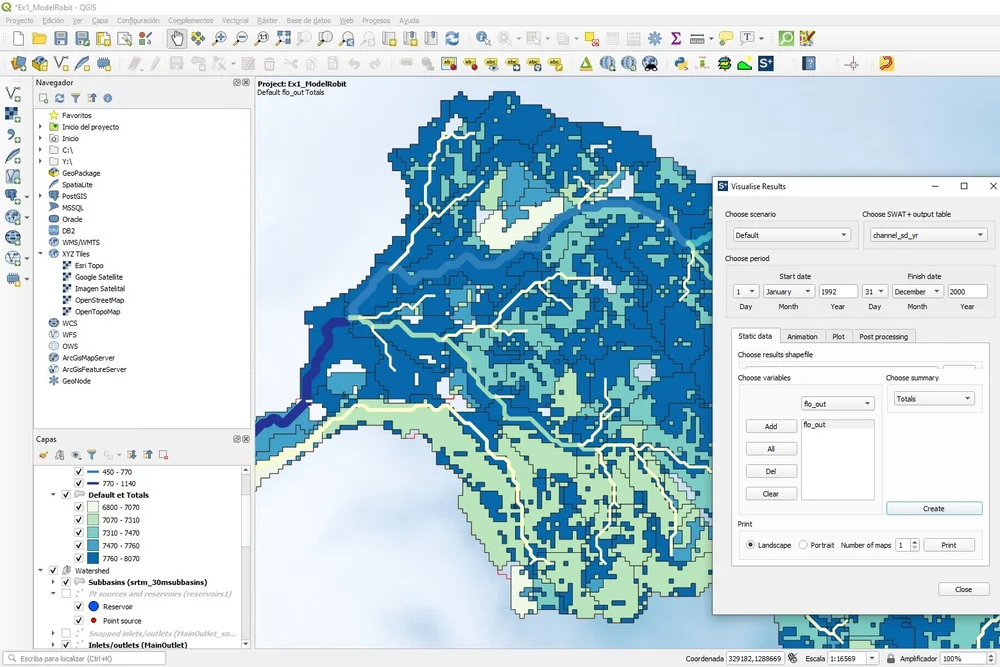Toggle visibility of Default et Totals layer
Viewport: 1000px width, 667px height.
(66, 495)
